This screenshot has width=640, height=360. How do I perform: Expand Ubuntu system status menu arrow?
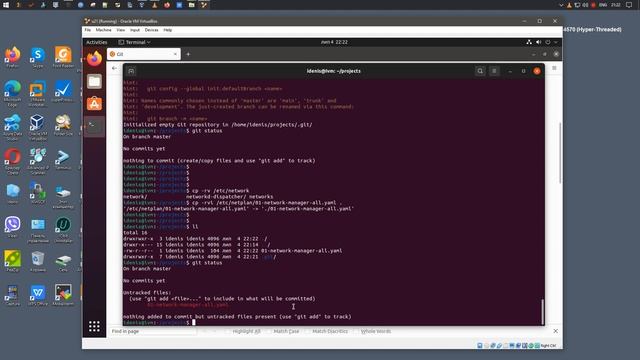pos(556,42)
